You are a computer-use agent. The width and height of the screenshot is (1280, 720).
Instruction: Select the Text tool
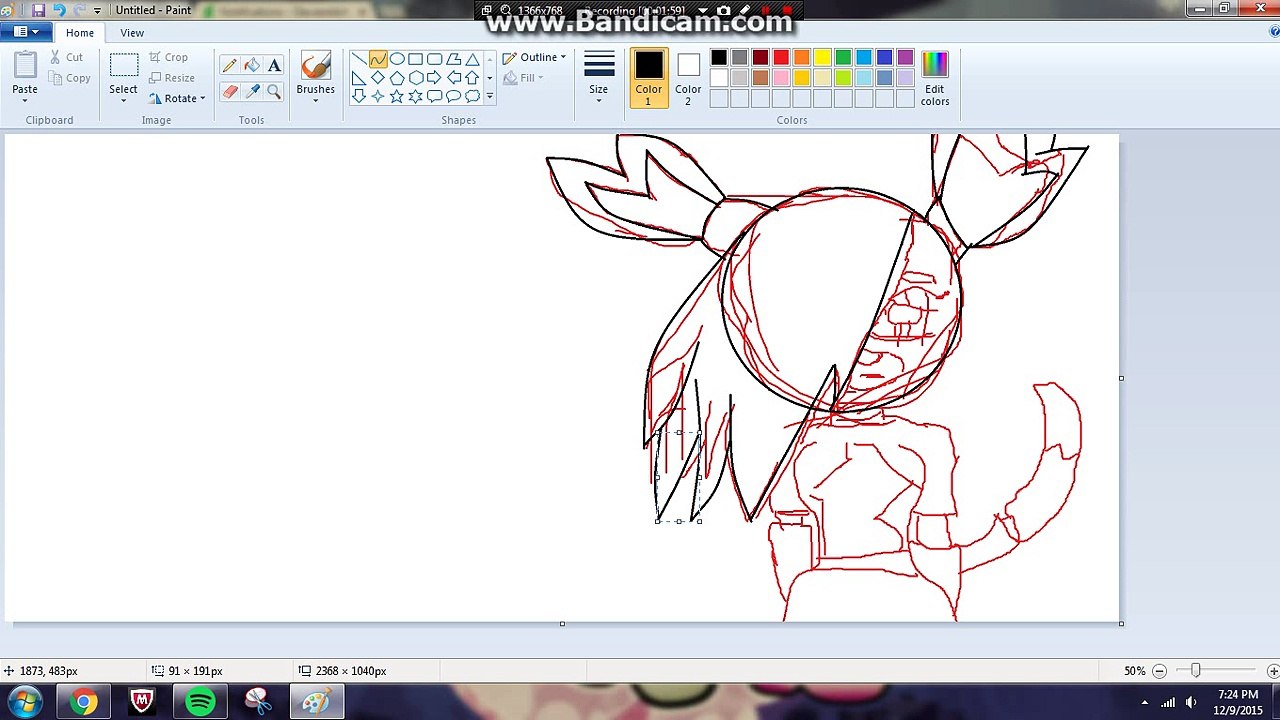[x=274, y=66]
